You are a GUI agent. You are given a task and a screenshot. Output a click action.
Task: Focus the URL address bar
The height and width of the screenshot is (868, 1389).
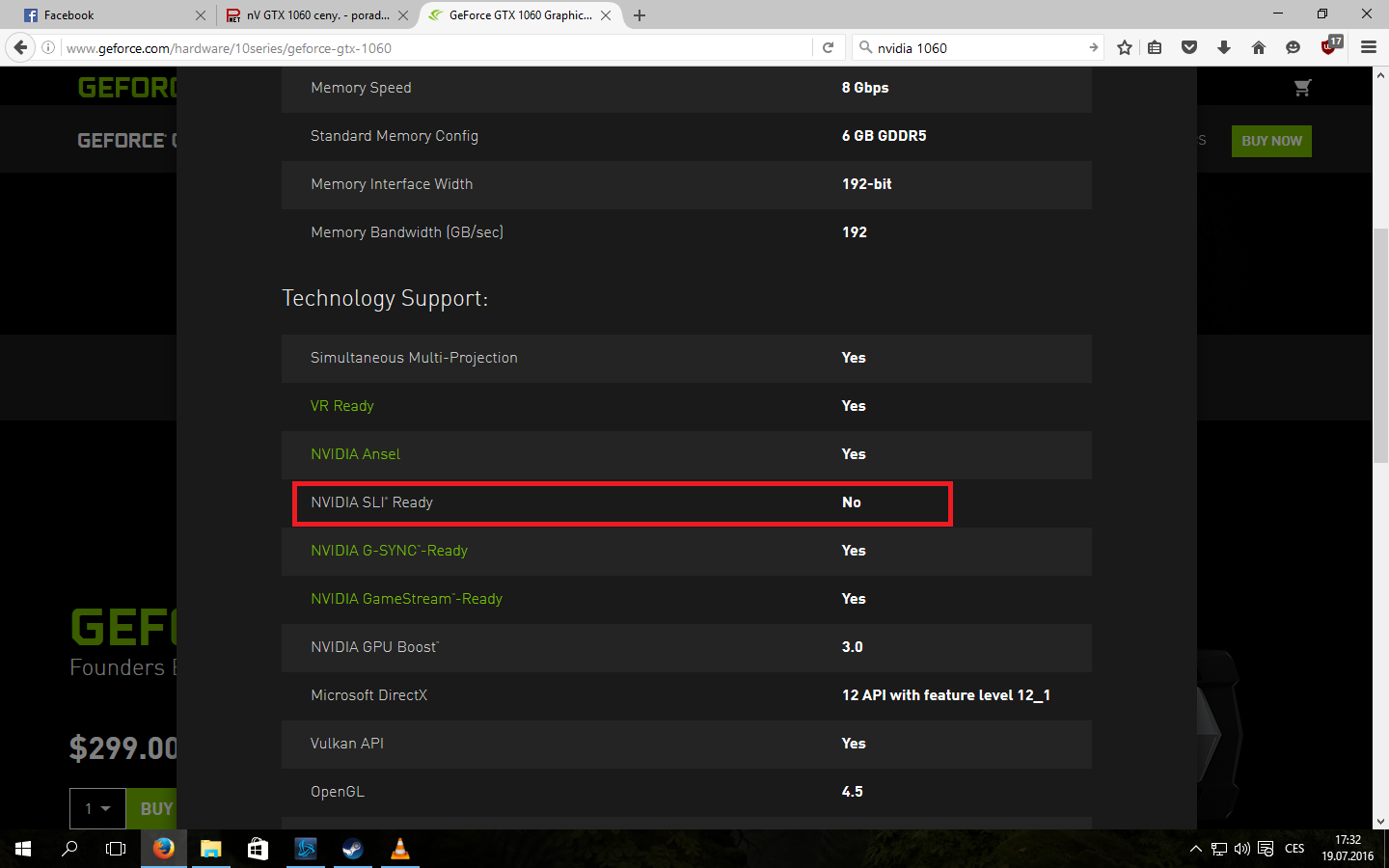438,47
